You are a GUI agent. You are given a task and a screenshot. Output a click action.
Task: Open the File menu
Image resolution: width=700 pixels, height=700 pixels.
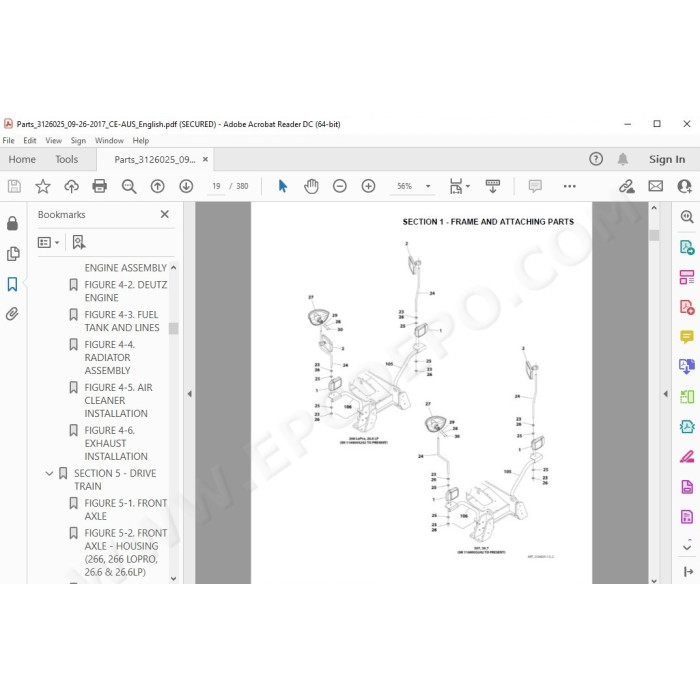pos(8,141)
